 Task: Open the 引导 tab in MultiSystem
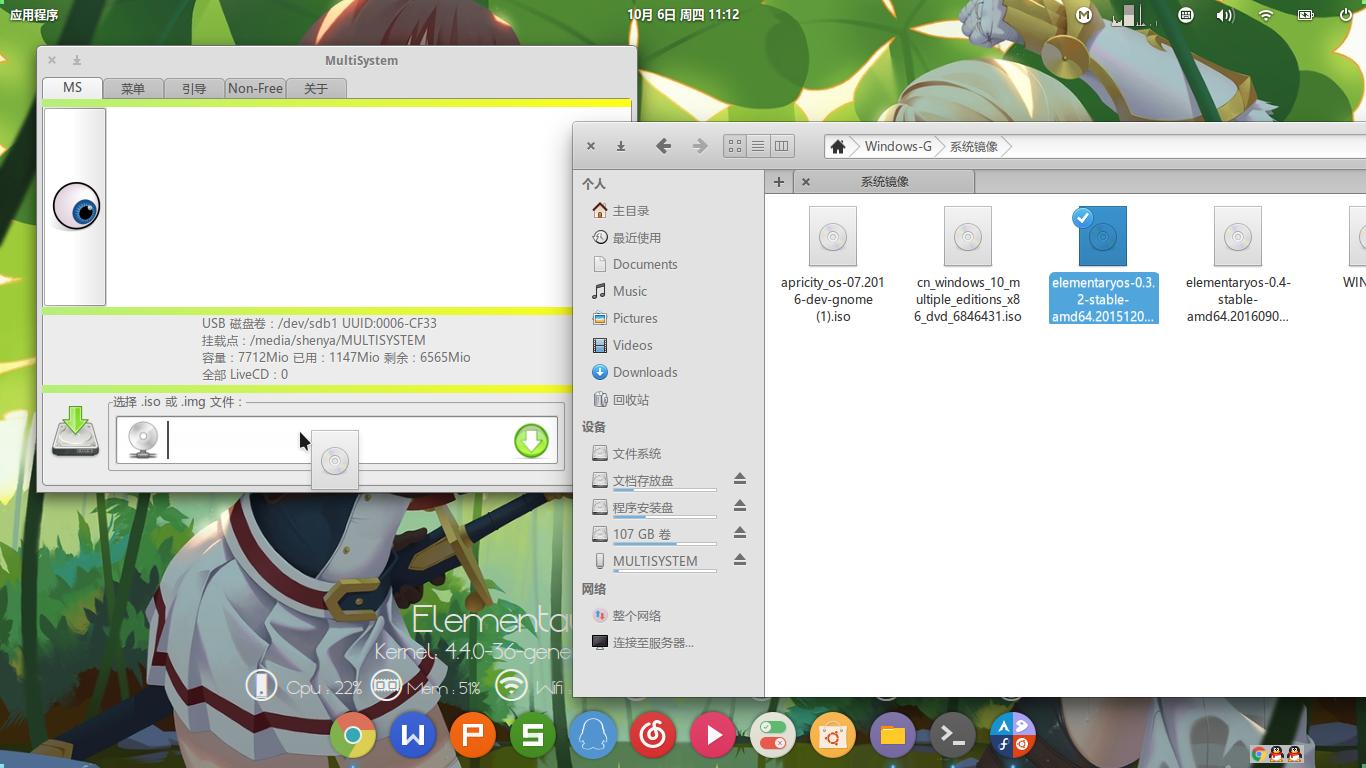point(194,89)
